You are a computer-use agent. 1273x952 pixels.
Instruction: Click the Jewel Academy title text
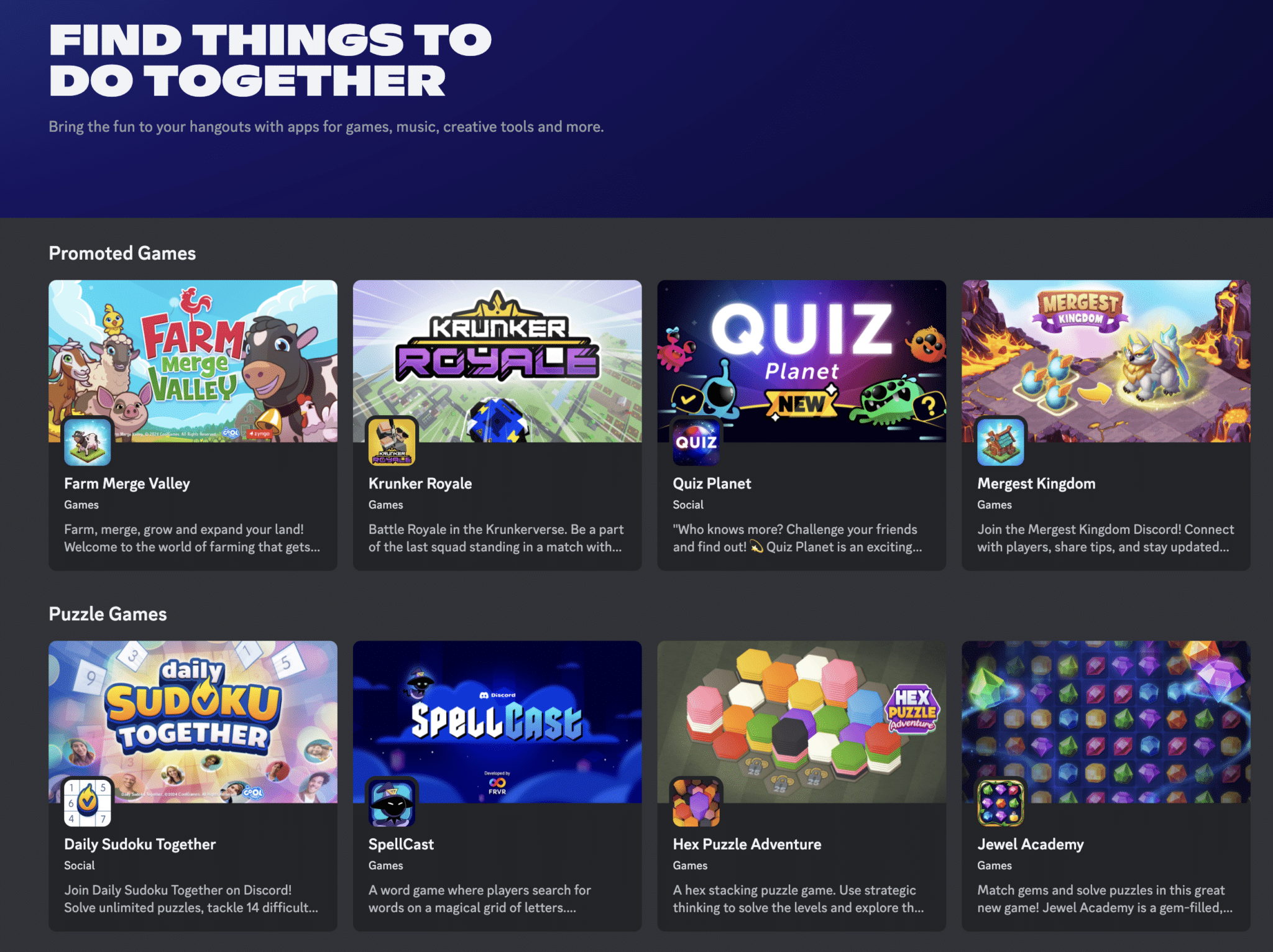coord(1031,844)
